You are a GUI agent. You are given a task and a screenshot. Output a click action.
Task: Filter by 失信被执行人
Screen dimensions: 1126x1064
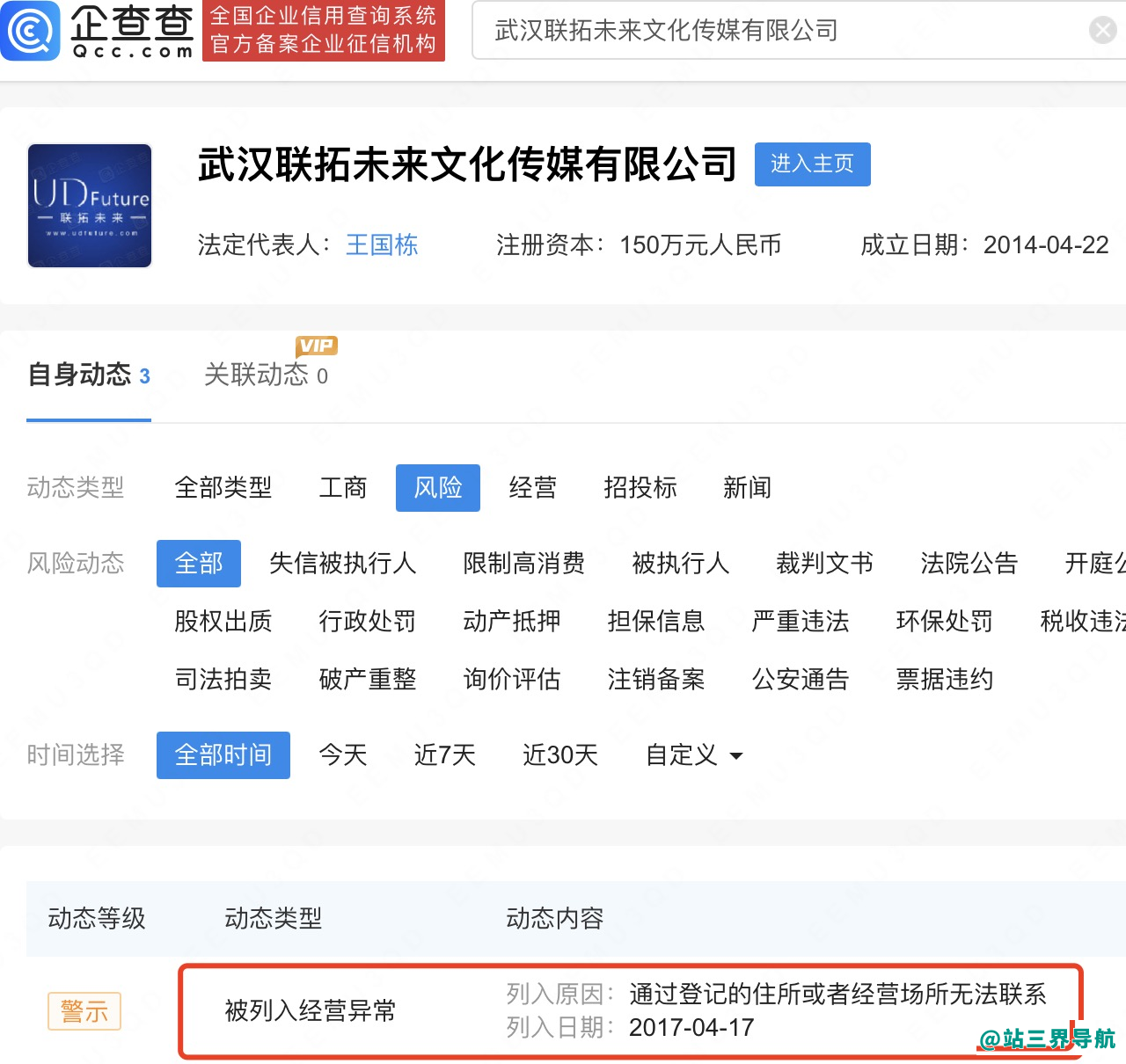point(343,563)
